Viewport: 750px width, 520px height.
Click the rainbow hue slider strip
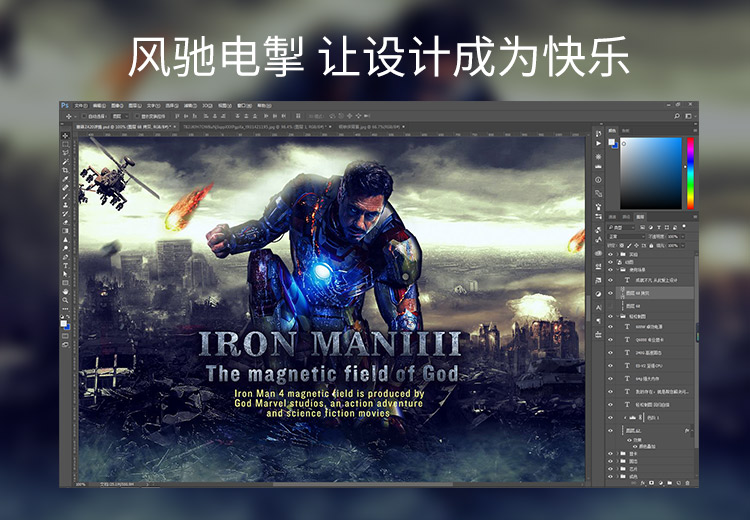690,173
